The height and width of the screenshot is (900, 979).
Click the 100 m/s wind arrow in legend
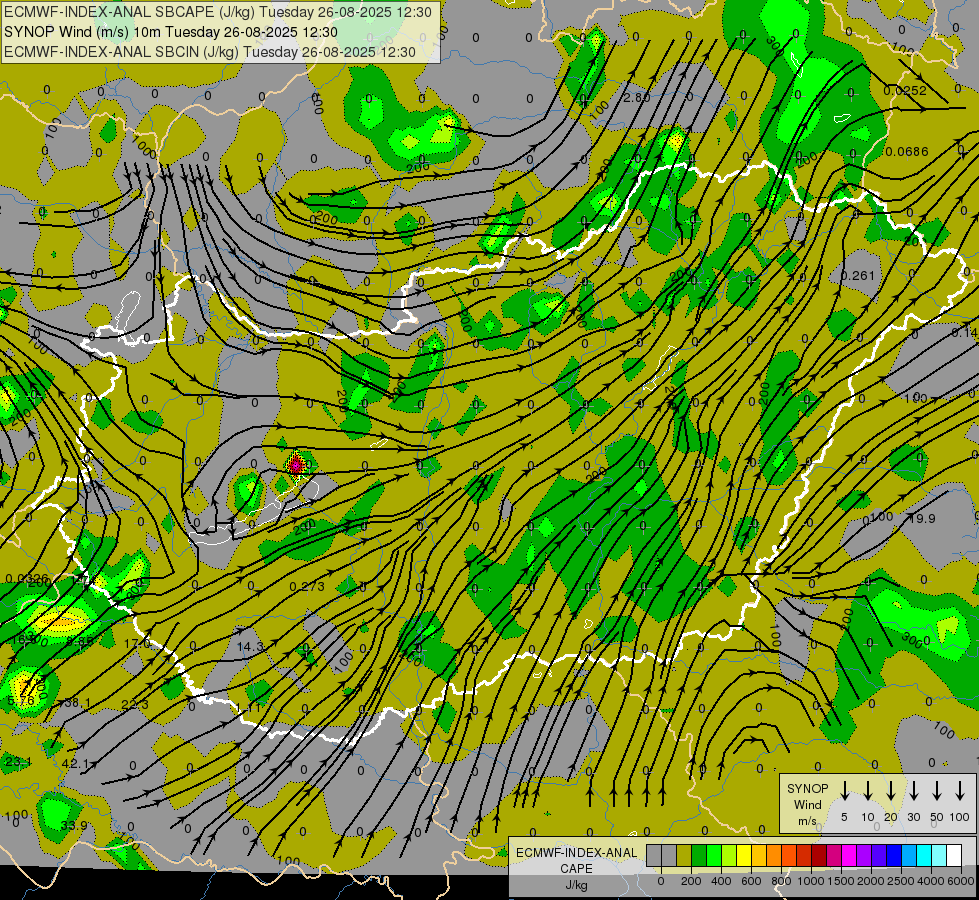[x=960, y=791]
